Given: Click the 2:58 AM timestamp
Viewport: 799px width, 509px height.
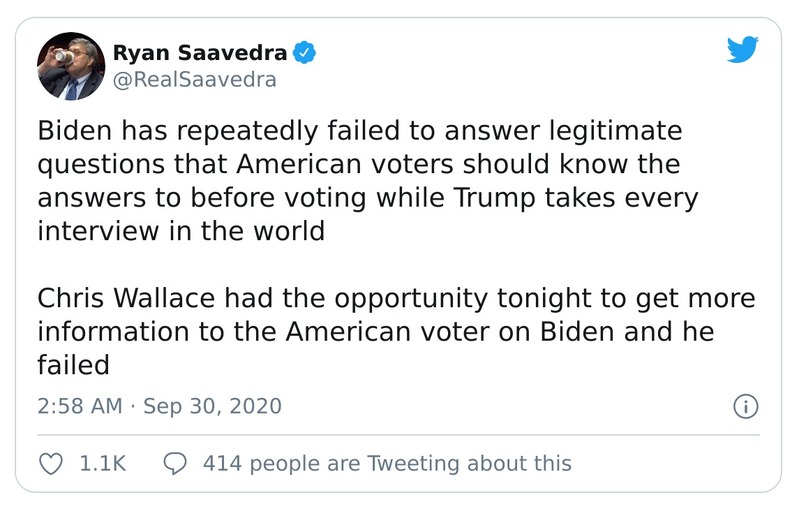Looking at the screenshot, I should (79, 407).
